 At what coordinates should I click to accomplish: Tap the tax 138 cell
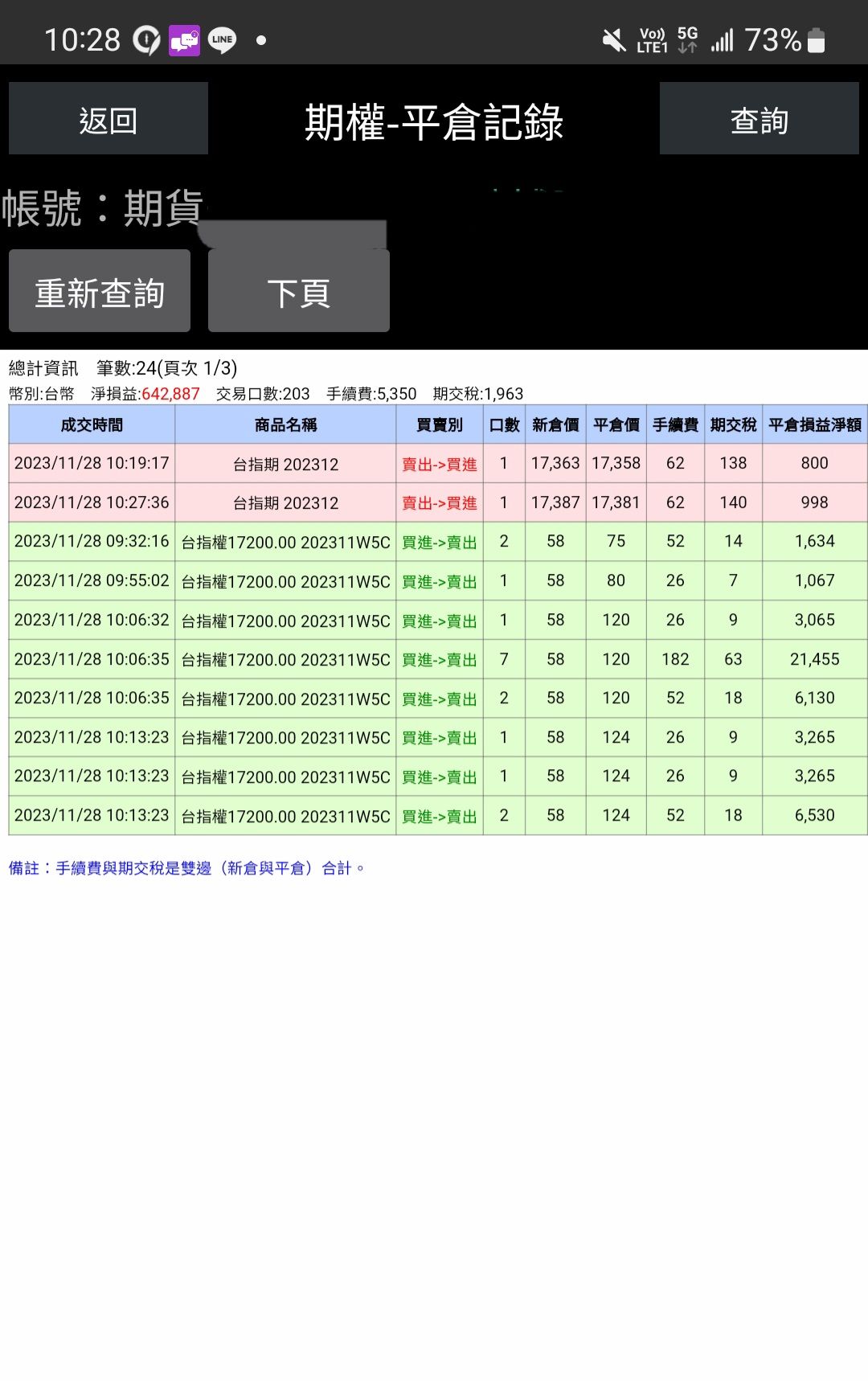pos(734,463)
